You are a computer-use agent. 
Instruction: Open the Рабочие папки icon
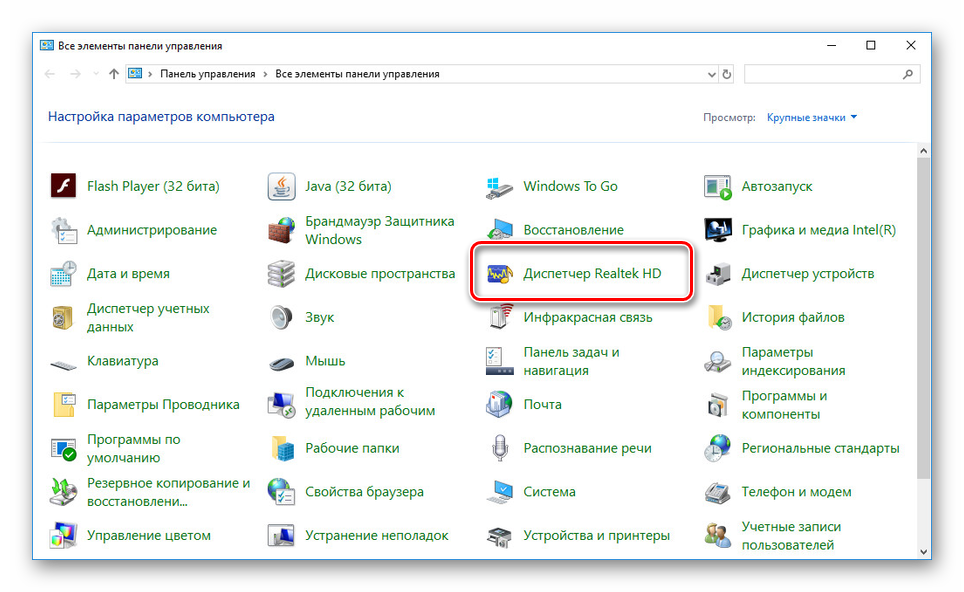(x=283, y=449)
